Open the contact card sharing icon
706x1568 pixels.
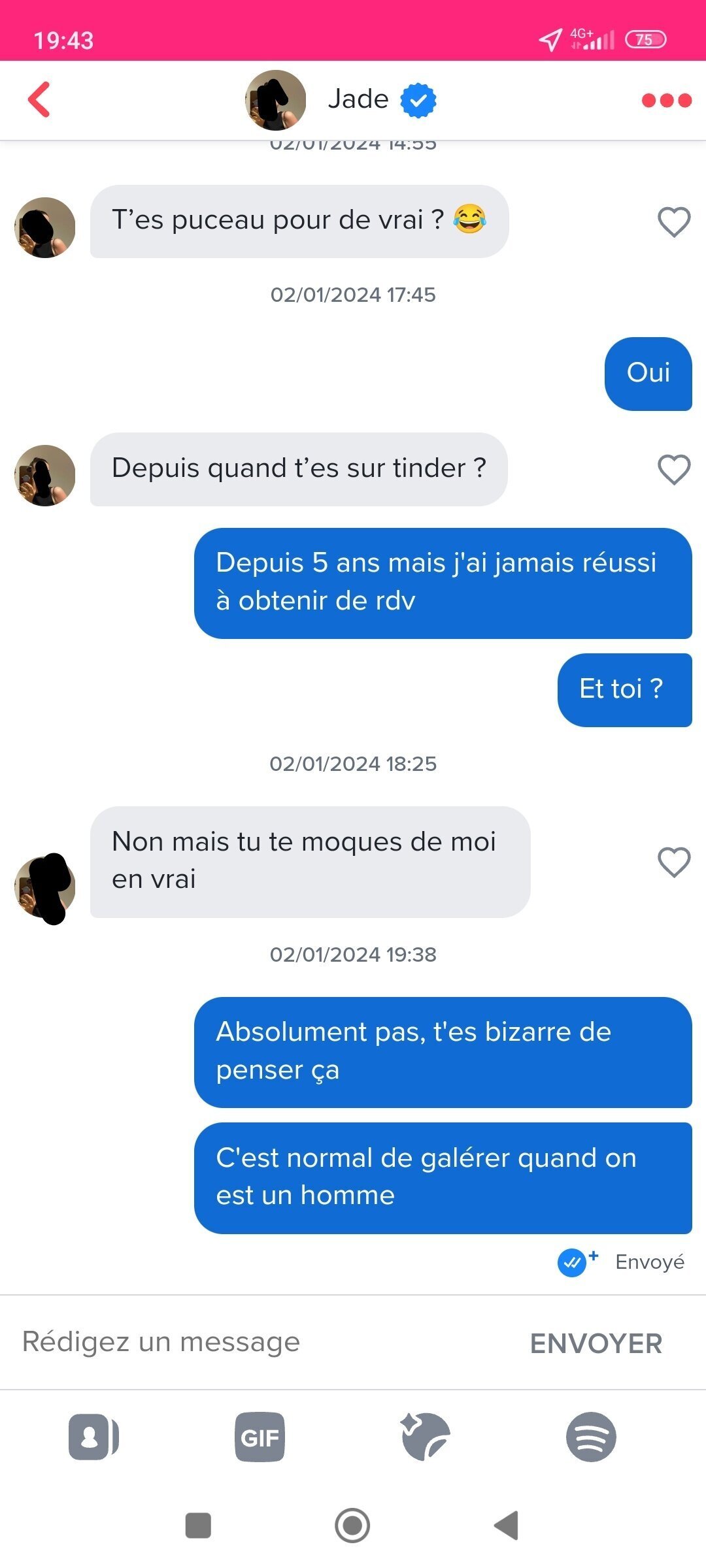pyautogui.click(x=93, y=1437)
